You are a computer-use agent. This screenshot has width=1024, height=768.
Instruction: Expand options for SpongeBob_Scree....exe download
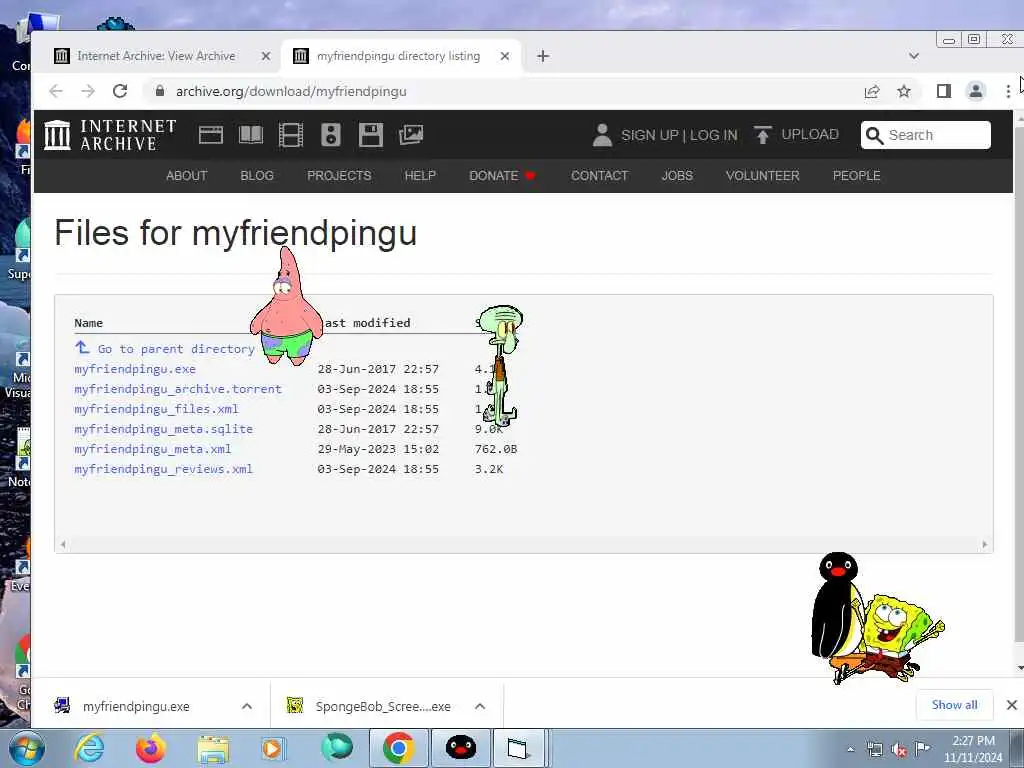[480, 706]
